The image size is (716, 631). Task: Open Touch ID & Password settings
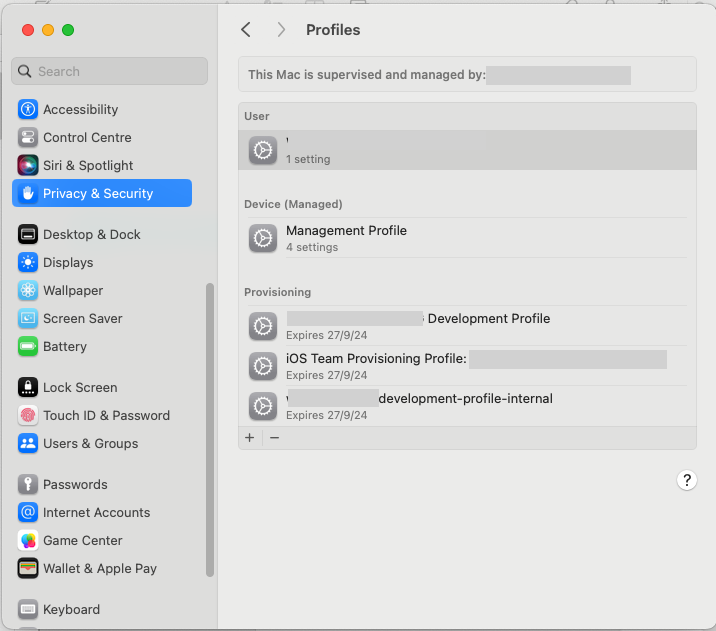(x=106, y=415)
